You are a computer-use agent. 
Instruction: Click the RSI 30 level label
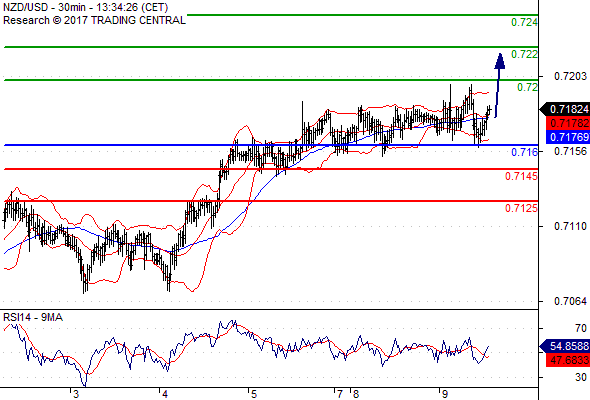tap(581, 377)
